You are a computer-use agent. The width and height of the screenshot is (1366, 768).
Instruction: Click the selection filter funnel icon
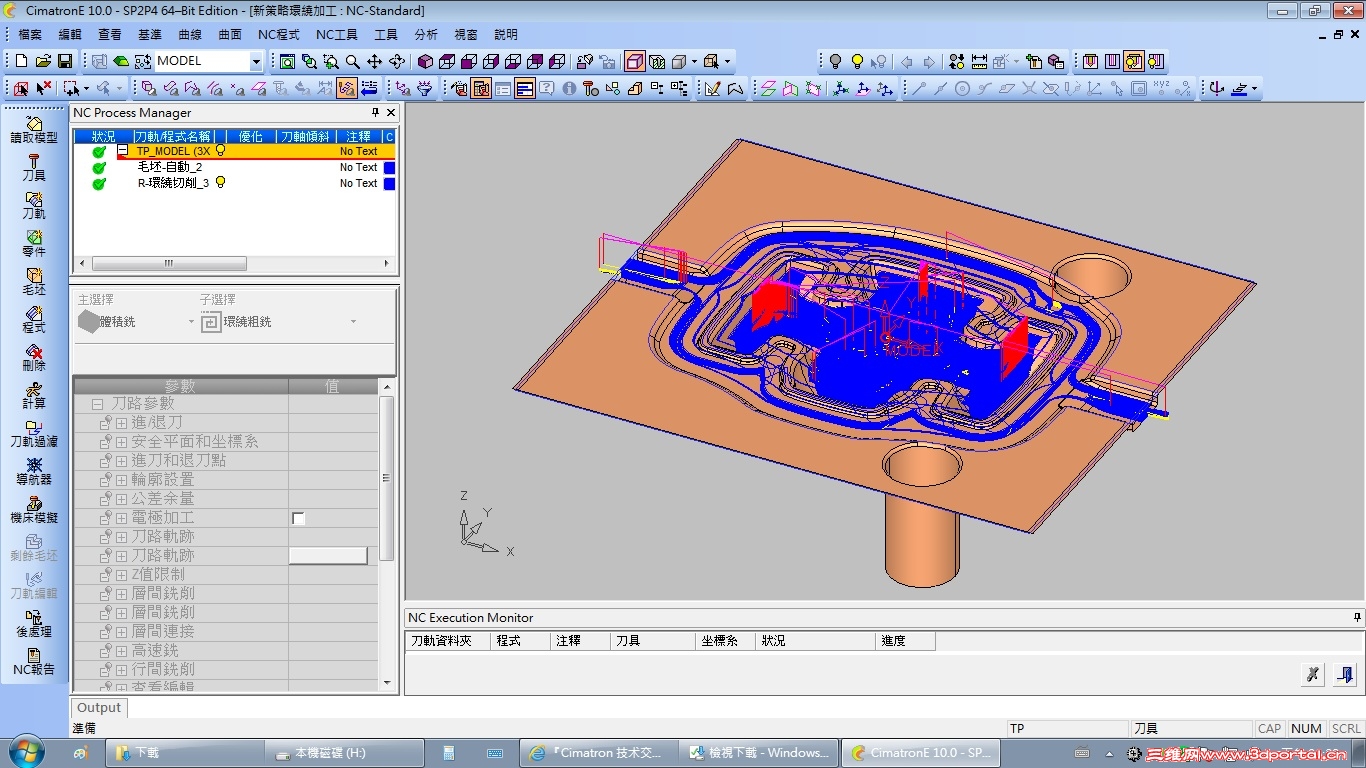[x=425, y=88]
